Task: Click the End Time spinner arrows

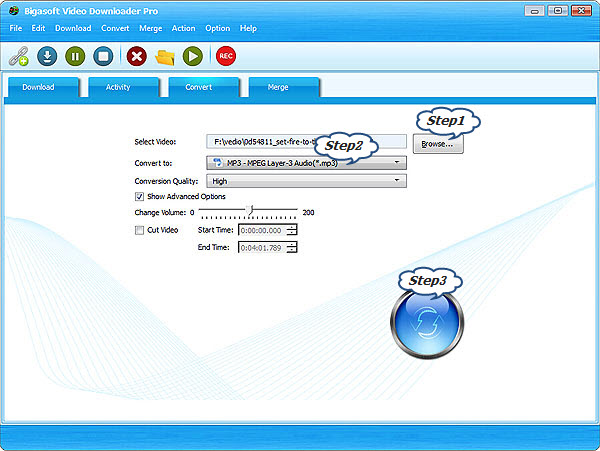Action: point(292,248)
